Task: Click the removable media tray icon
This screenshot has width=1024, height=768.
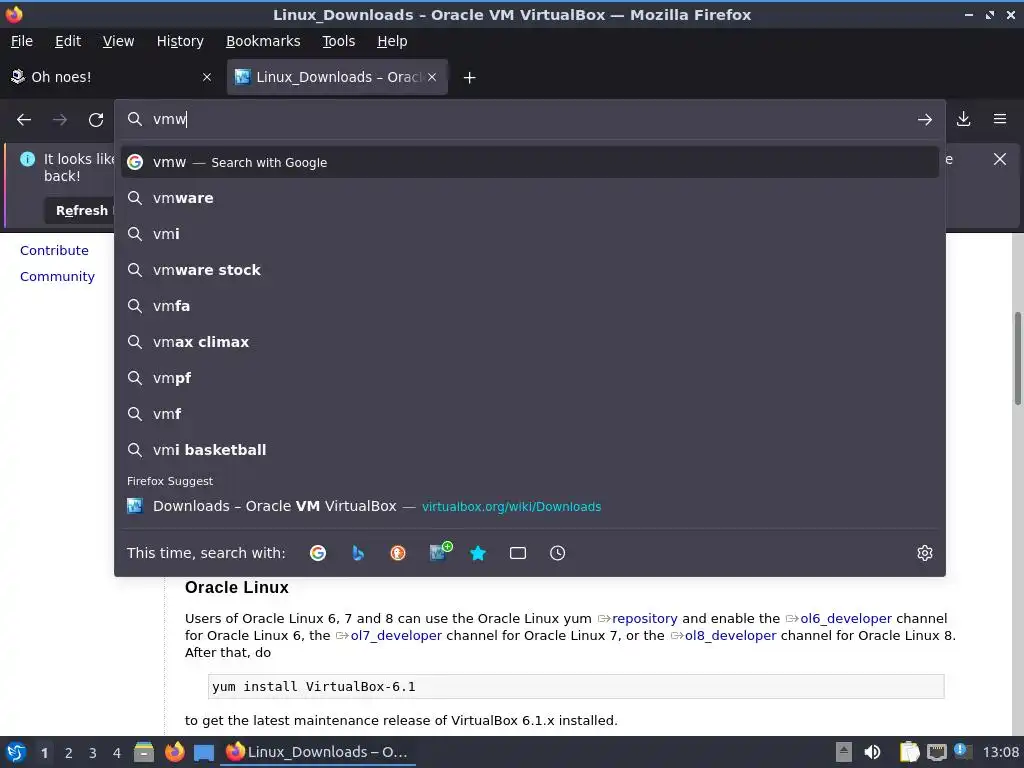Action: 844,752
